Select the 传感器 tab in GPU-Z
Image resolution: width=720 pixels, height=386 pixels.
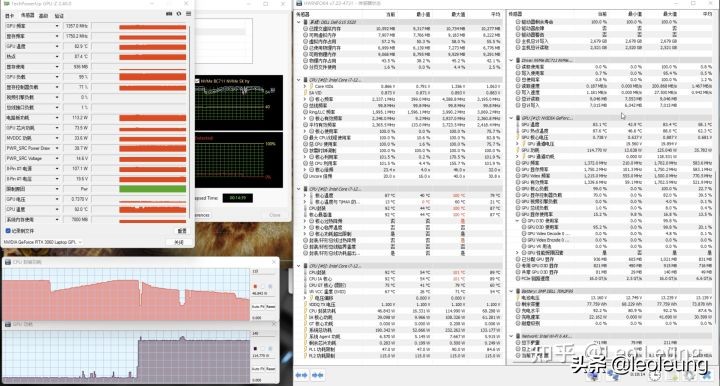[x=27, y=16]
